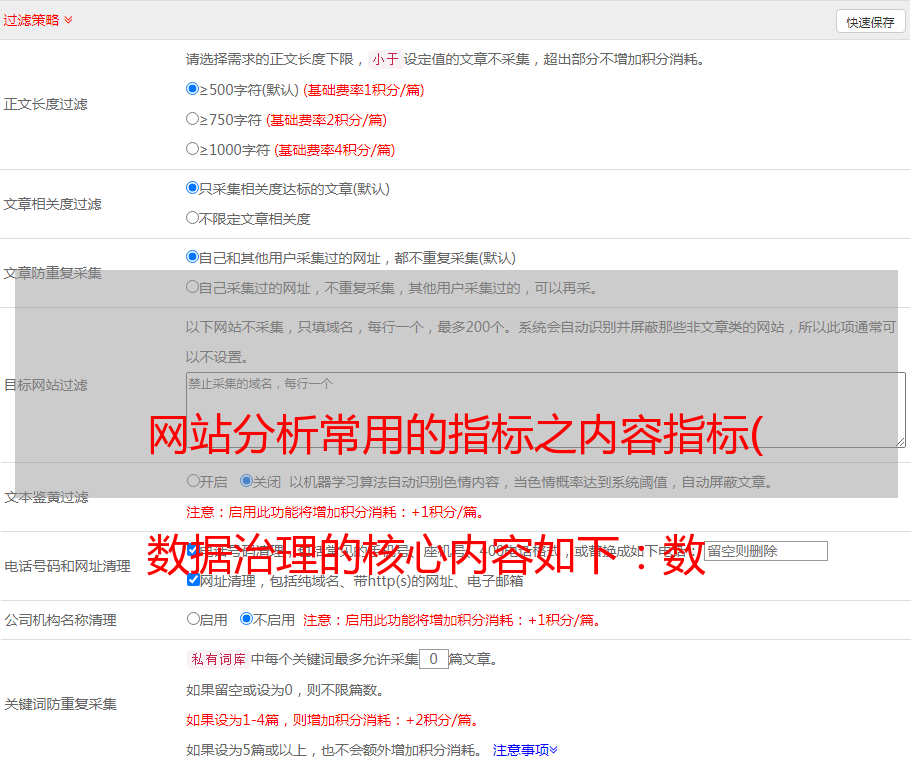Click the articles-per-keyword number field
The width and height of the screenshot is (912, 768).
[433, 659]
